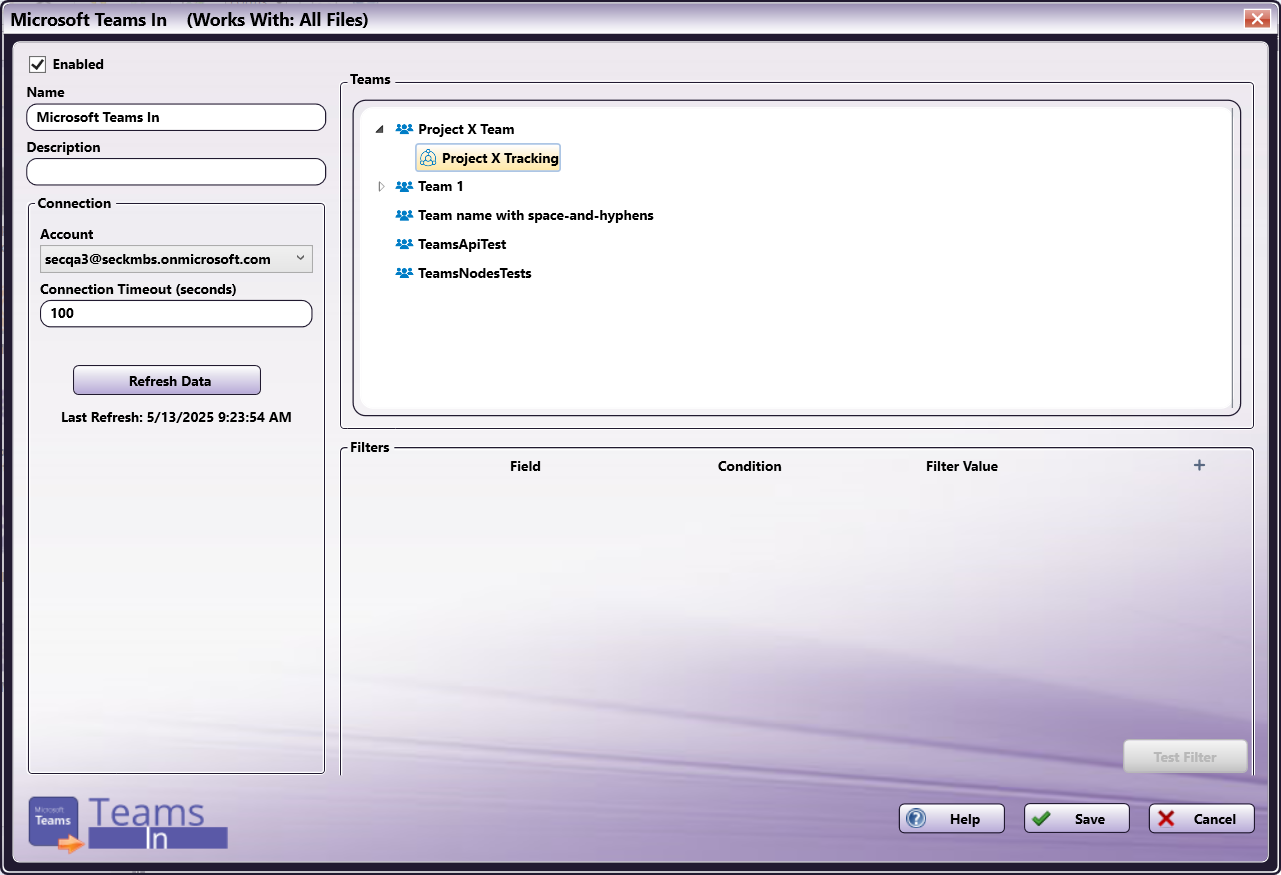The width and height of the screenshot is (1281, 875).
Task: Open the Account dropdown
Action: tap(176, 259)
